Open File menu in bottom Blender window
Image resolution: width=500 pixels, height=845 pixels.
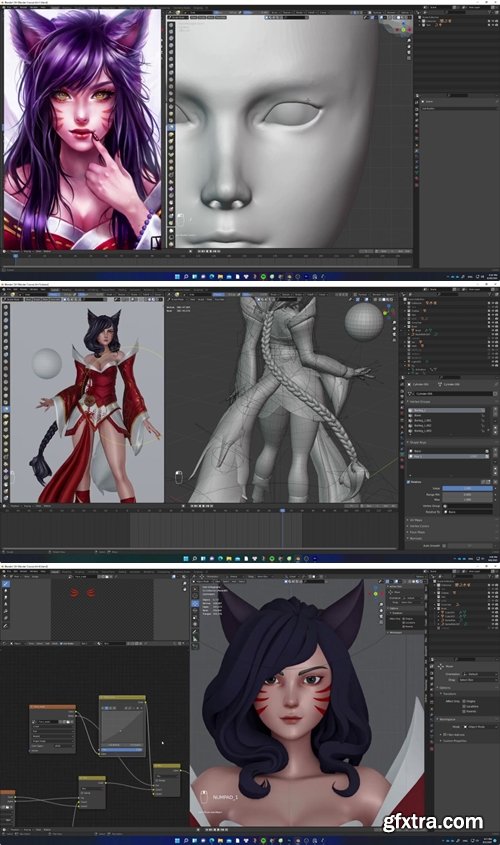click(x=9, y=572)
